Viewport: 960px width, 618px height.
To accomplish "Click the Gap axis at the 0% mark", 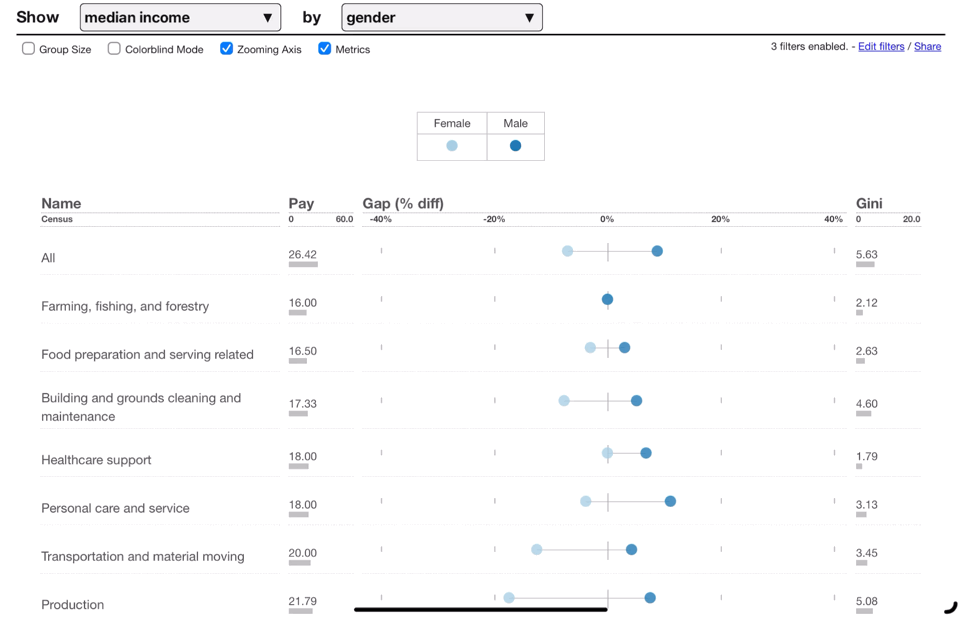I will tap(607, 218).
